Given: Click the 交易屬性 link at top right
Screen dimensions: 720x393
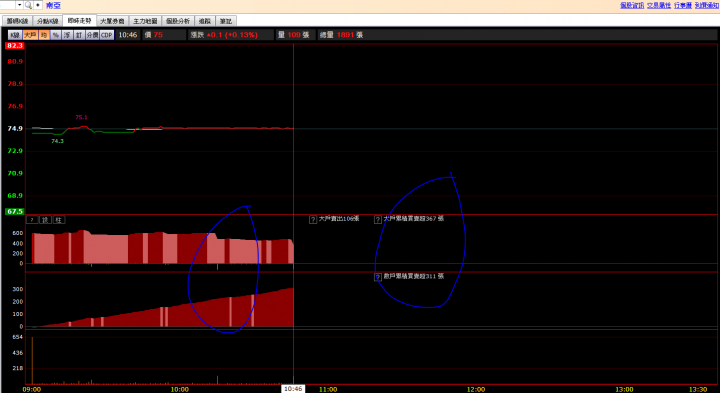Looking at the screenshot, I should pyautogui.click(x=659, y=5).
